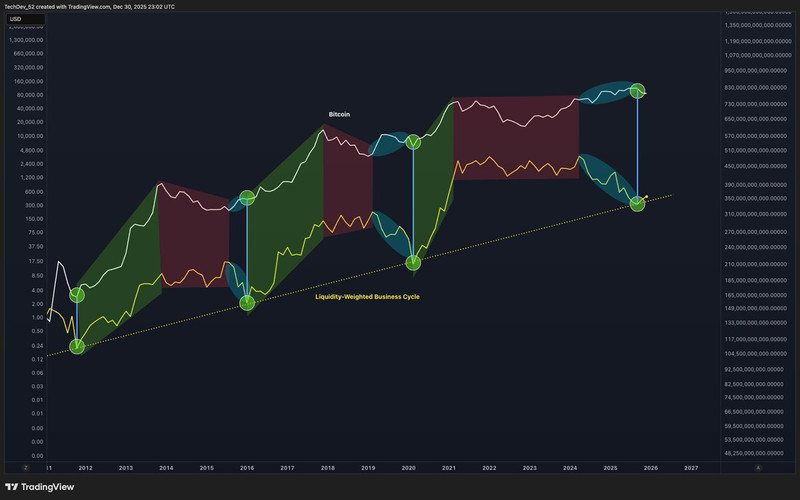Select the blue vertical line at 2016
The image size is (800, 500).
click(247, 250)
